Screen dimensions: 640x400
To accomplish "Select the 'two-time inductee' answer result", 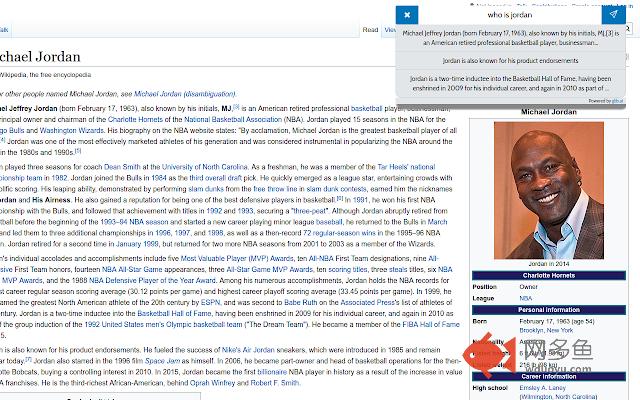I will click(511, 83).
